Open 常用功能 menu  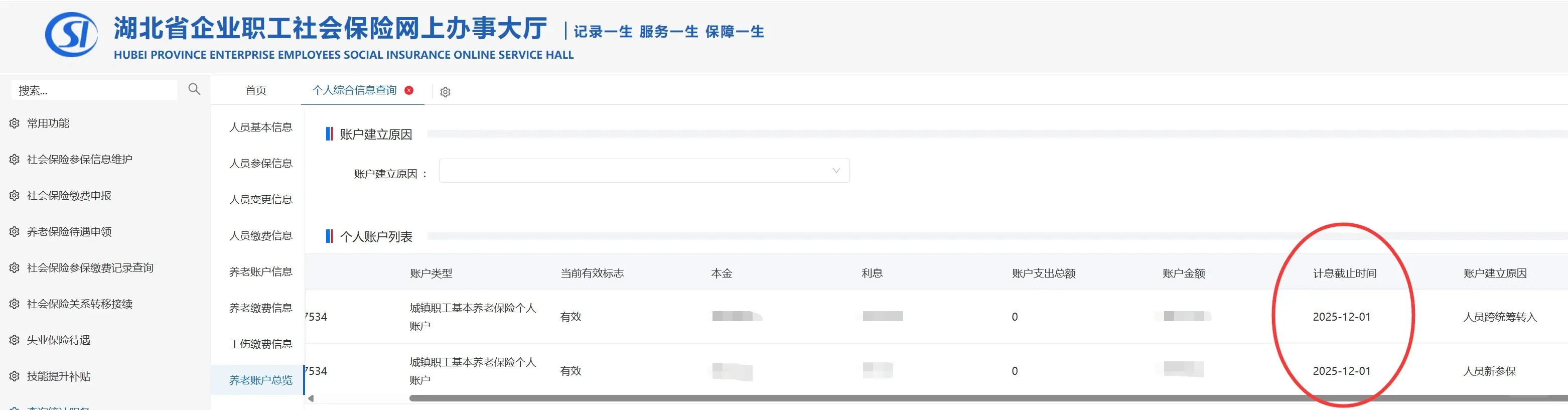point(48,123)
